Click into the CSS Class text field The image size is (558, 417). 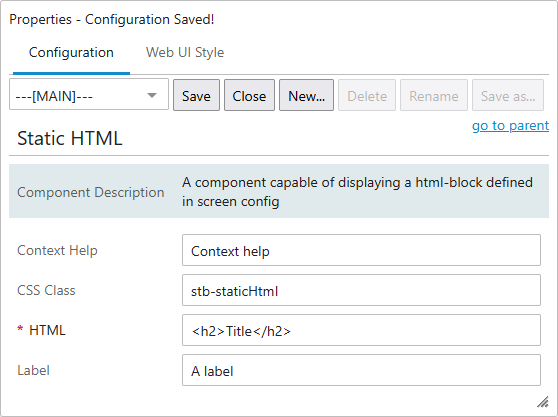[x=362, y=290]
